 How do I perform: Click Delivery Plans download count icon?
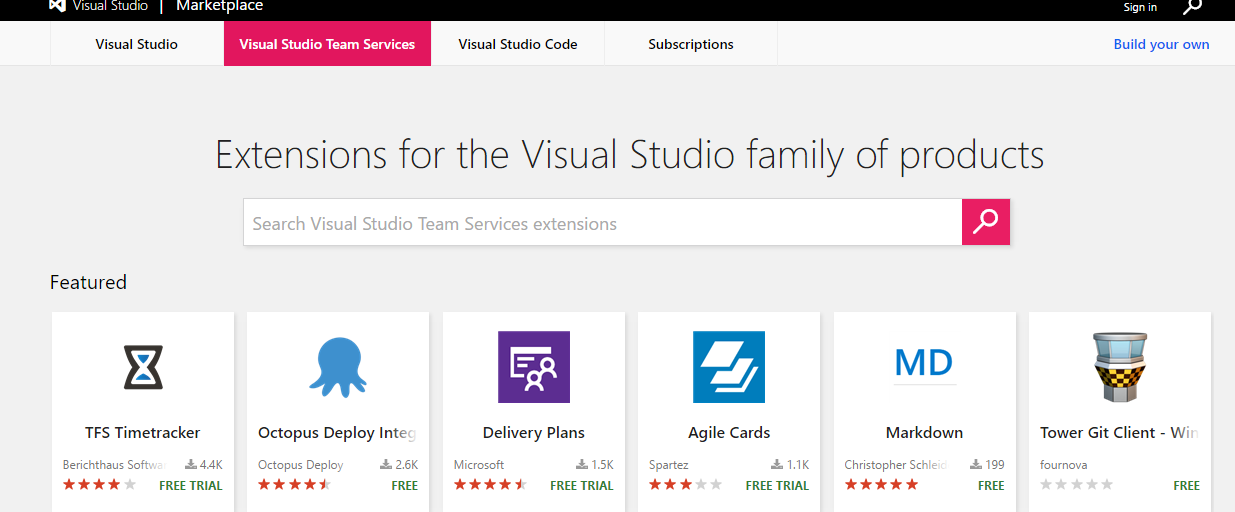(581, 465)
